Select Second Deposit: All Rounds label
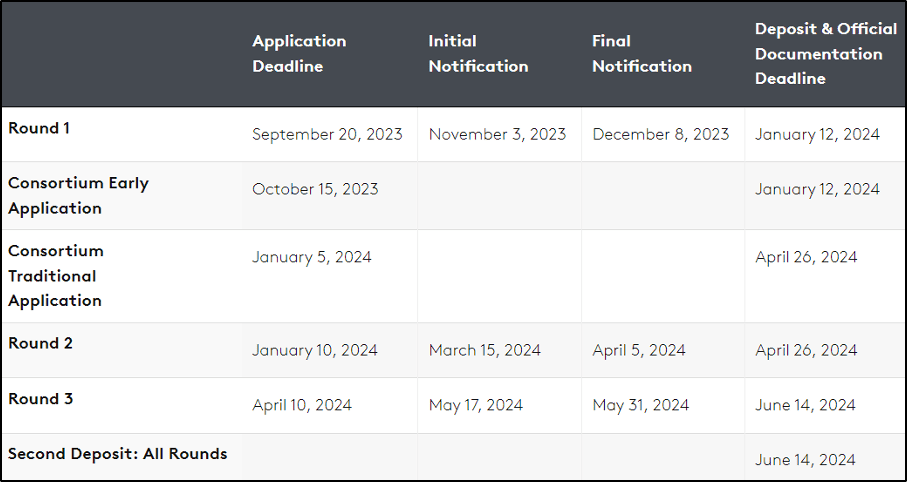Screen dimensions: 908x482 point(117,454)
